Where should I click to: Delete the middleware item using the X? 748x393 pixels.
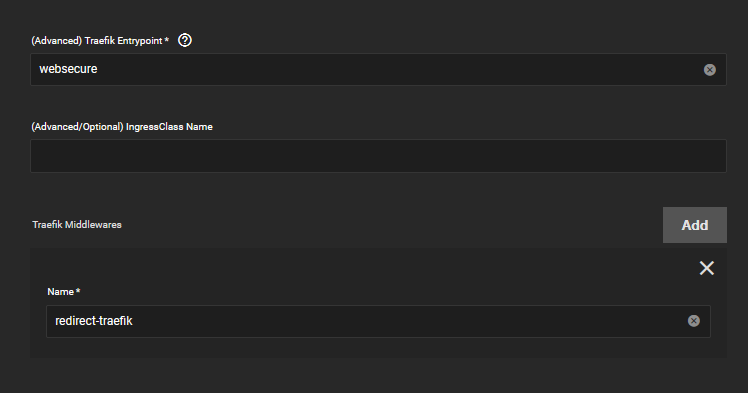[x=706, y=268]
